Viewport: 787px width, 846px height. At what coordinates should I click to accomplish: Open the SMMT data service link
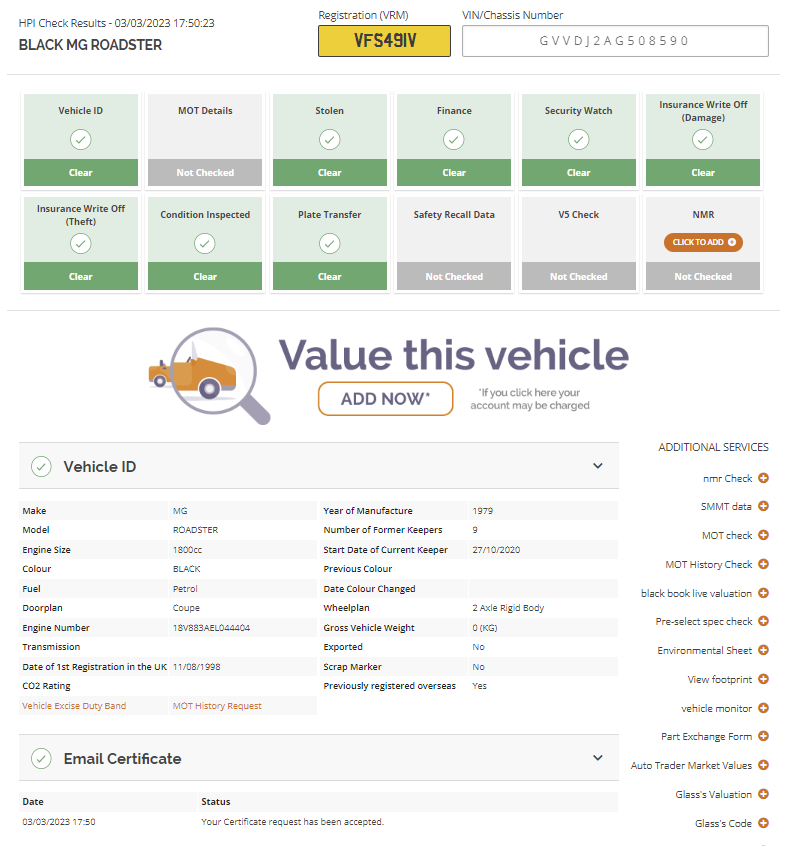[726, 507]
